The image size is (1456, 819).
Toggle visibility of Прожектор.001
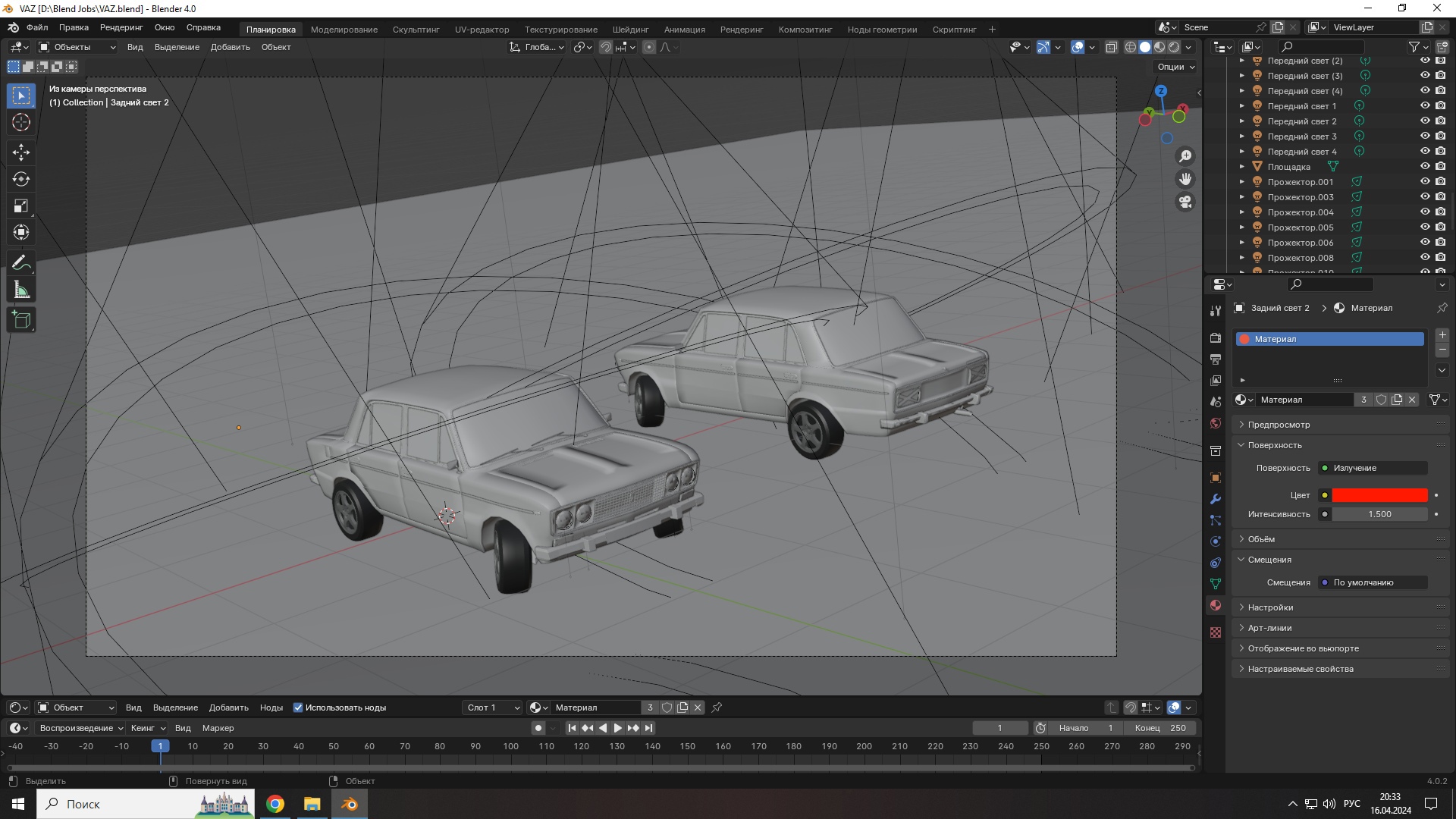[1425, 181]
